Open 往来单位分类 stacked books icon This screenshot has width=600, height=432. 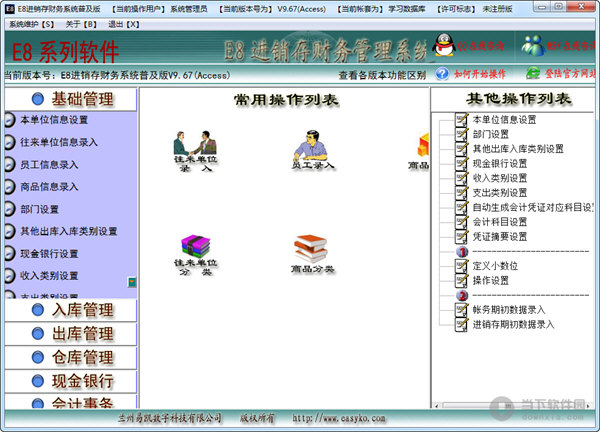coord(195,255)
